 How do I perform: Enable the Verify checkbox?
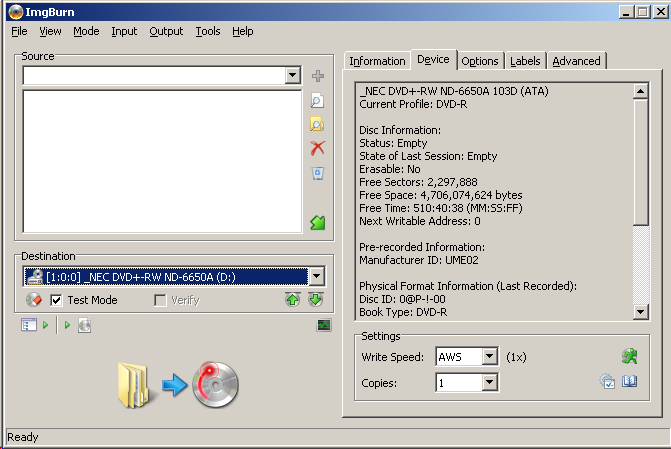[160, 300]
